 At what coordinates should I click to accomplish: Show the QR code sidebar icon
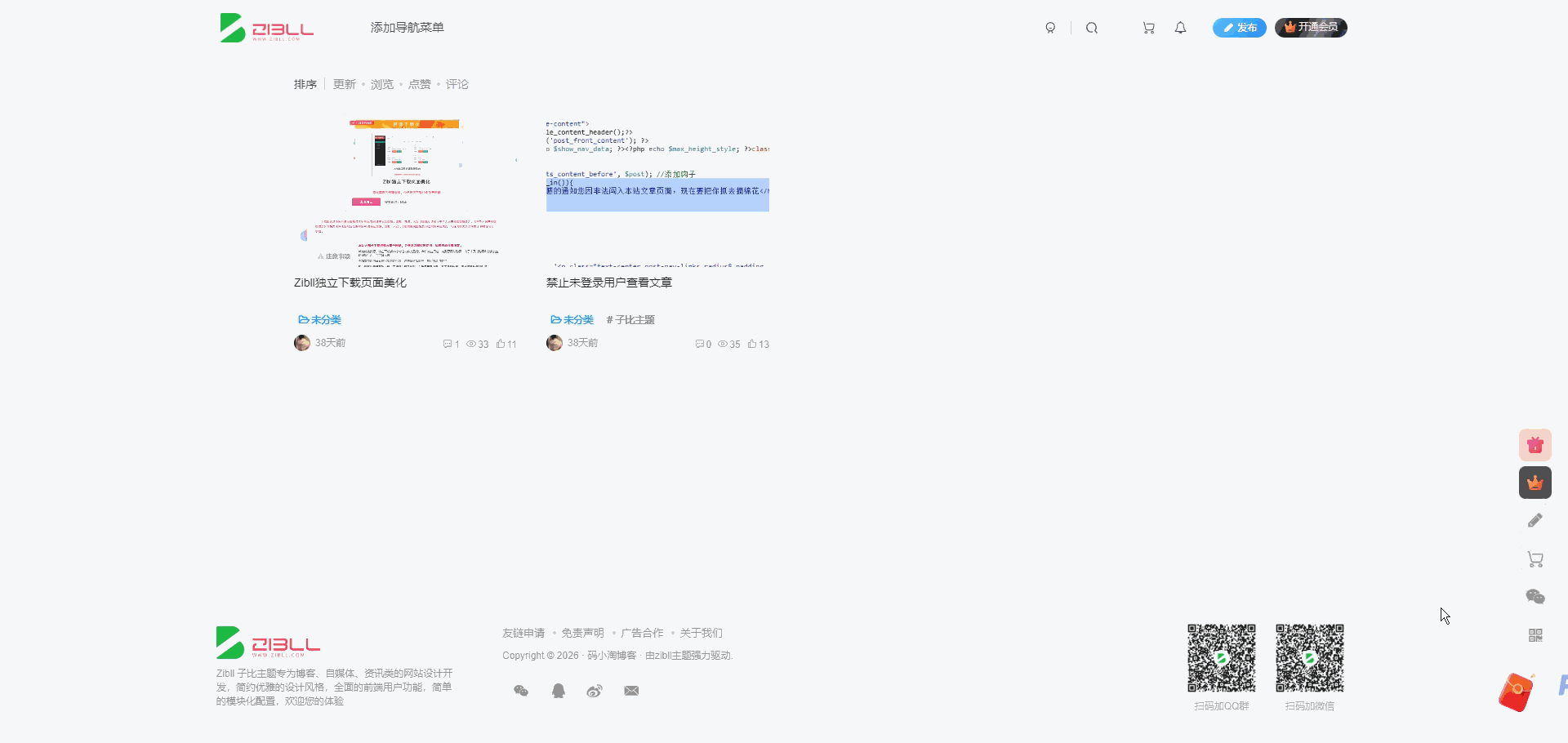click(x=1535, y=635)
